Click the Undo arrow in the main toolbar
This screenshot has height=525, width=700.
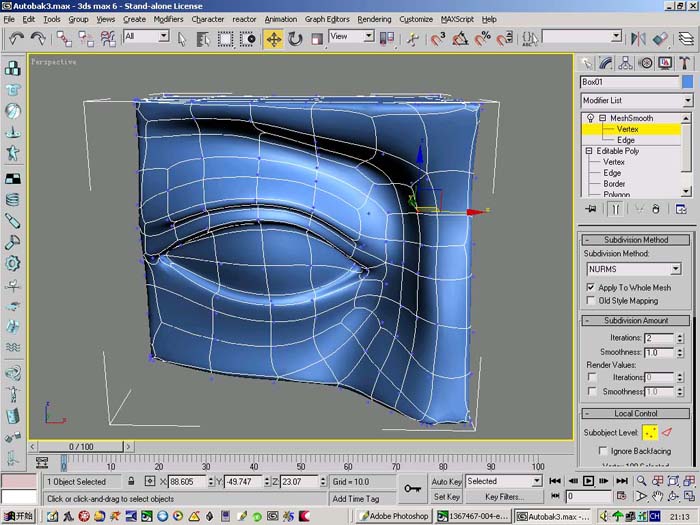pos(16,38)
